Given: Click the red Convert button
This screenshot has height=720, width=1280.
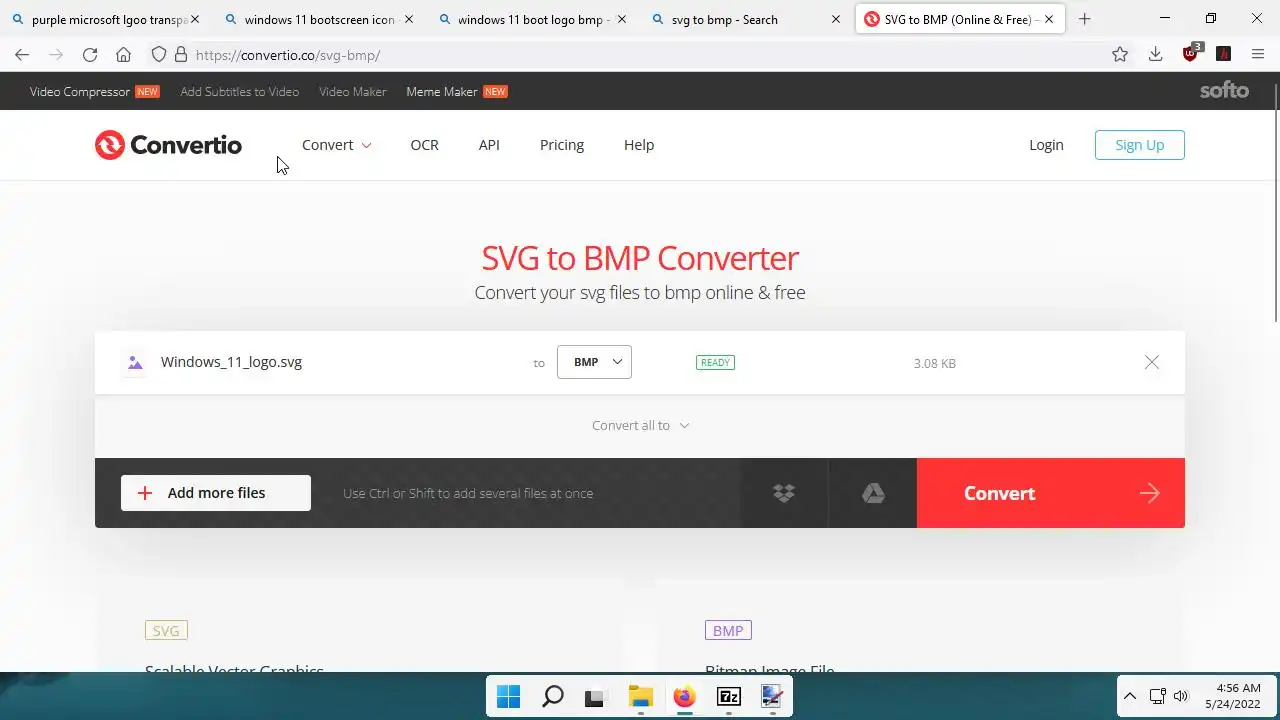Looking at the screenshot, I should point(1051,493).
